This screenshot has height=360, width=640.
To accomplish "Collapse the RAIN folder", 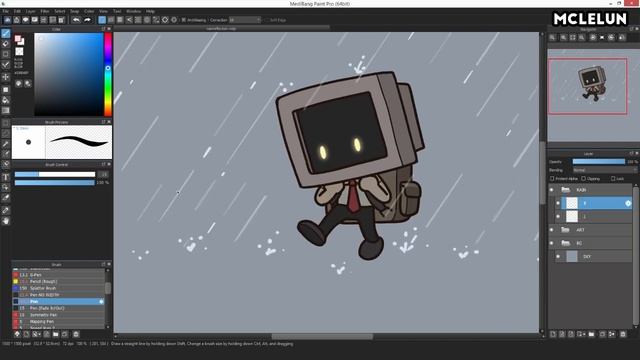I will tap(565, 190).
